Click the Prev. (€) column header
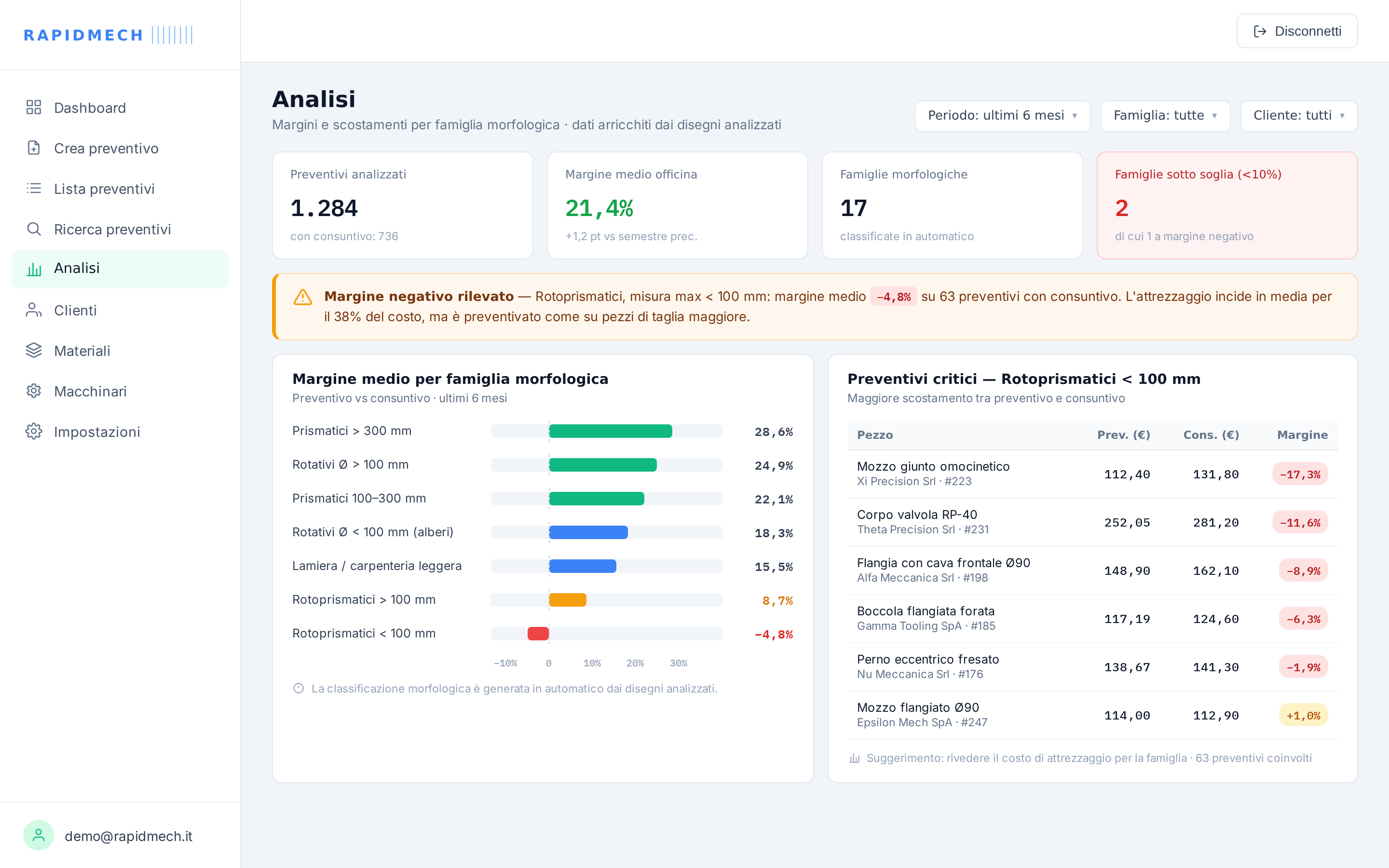Viewport: 1389px width, 868px height. coord(1123,435)
